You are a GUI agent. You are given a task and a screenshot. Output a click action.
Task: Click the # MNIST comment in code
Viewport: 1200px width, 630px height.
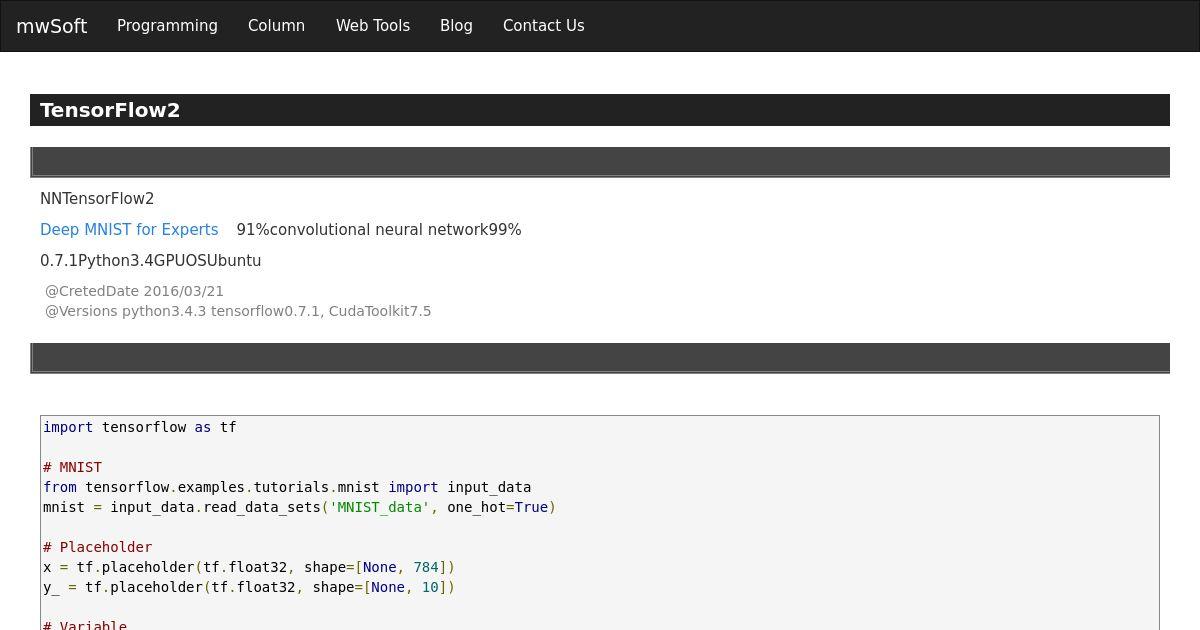click(72, 467)
